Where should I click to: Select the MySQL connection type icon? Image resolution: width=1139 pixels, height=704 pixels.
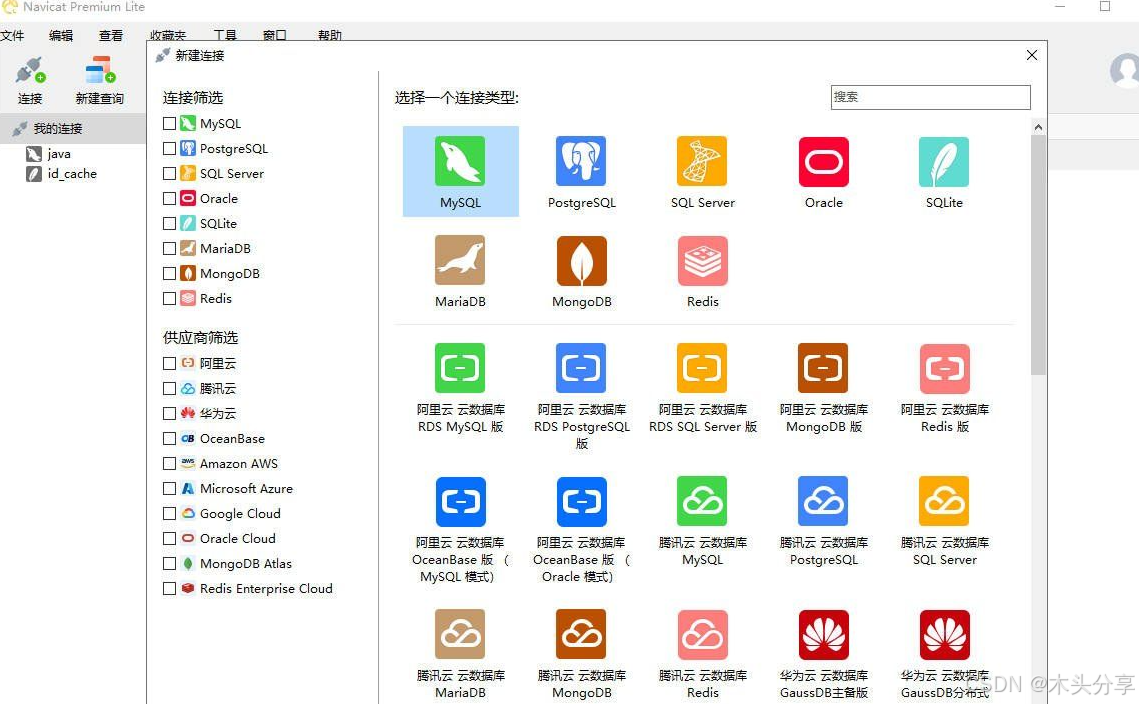[x=460, y=161]
